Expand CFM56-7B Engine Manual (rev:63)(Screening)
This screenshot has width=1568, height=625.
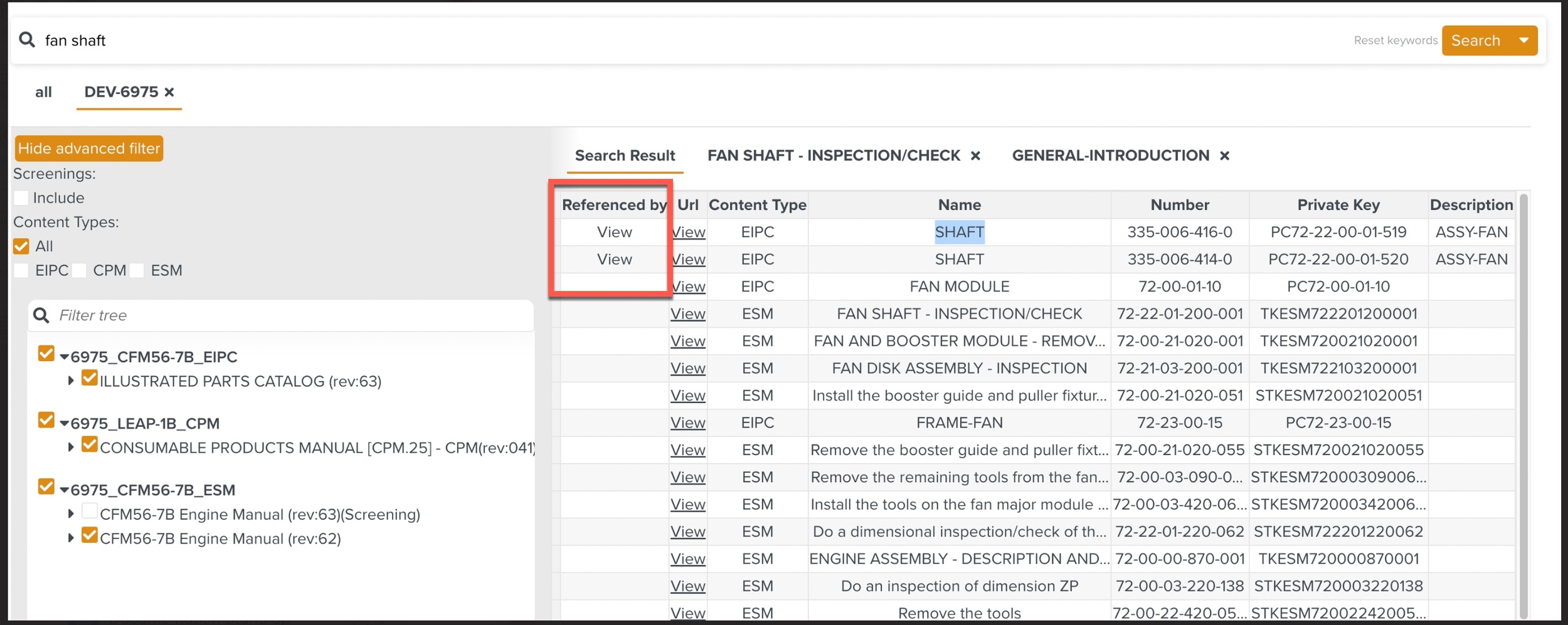71,513
